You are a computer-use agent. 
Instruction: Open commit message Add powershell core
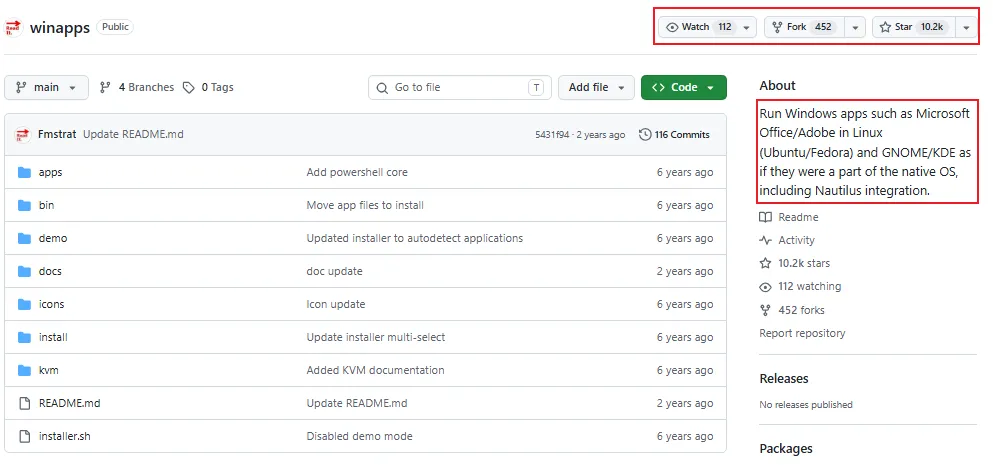coord(357,172)
